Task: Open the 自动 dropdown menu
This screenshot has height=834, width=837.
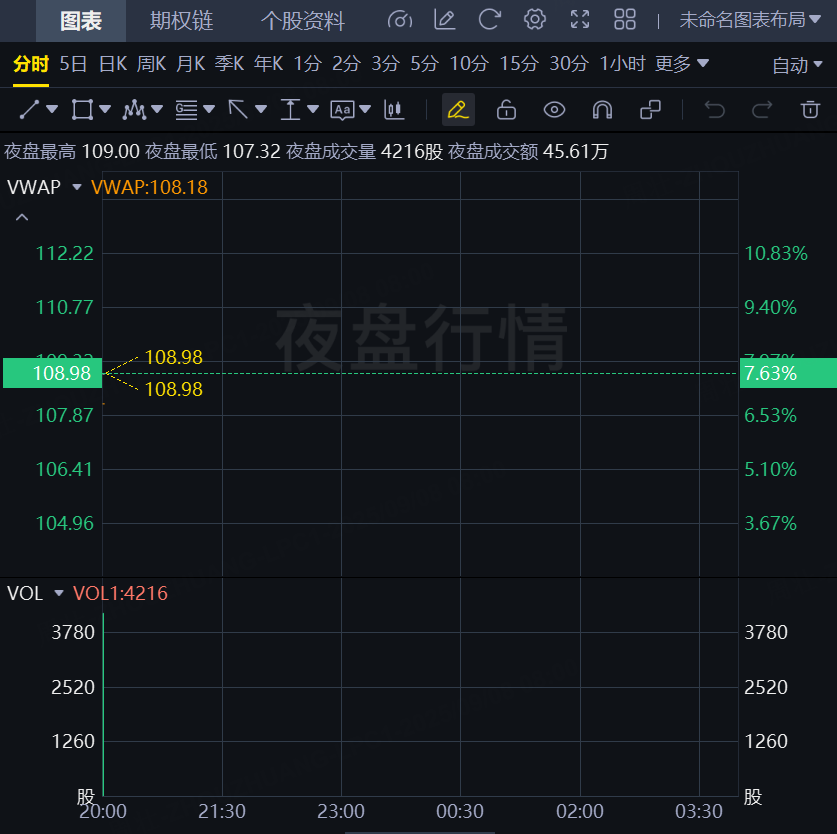Action: pos(797,65)
